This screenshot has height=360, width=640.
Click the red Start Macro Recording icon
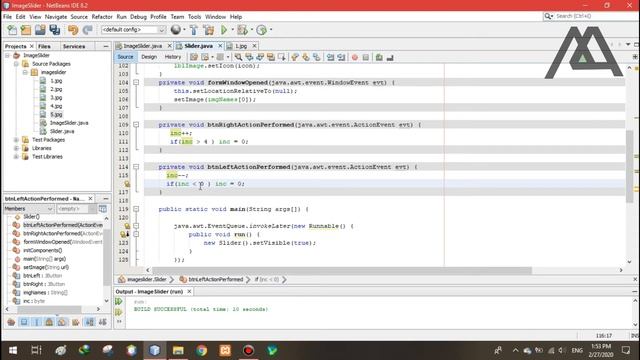tap(355, 58)
